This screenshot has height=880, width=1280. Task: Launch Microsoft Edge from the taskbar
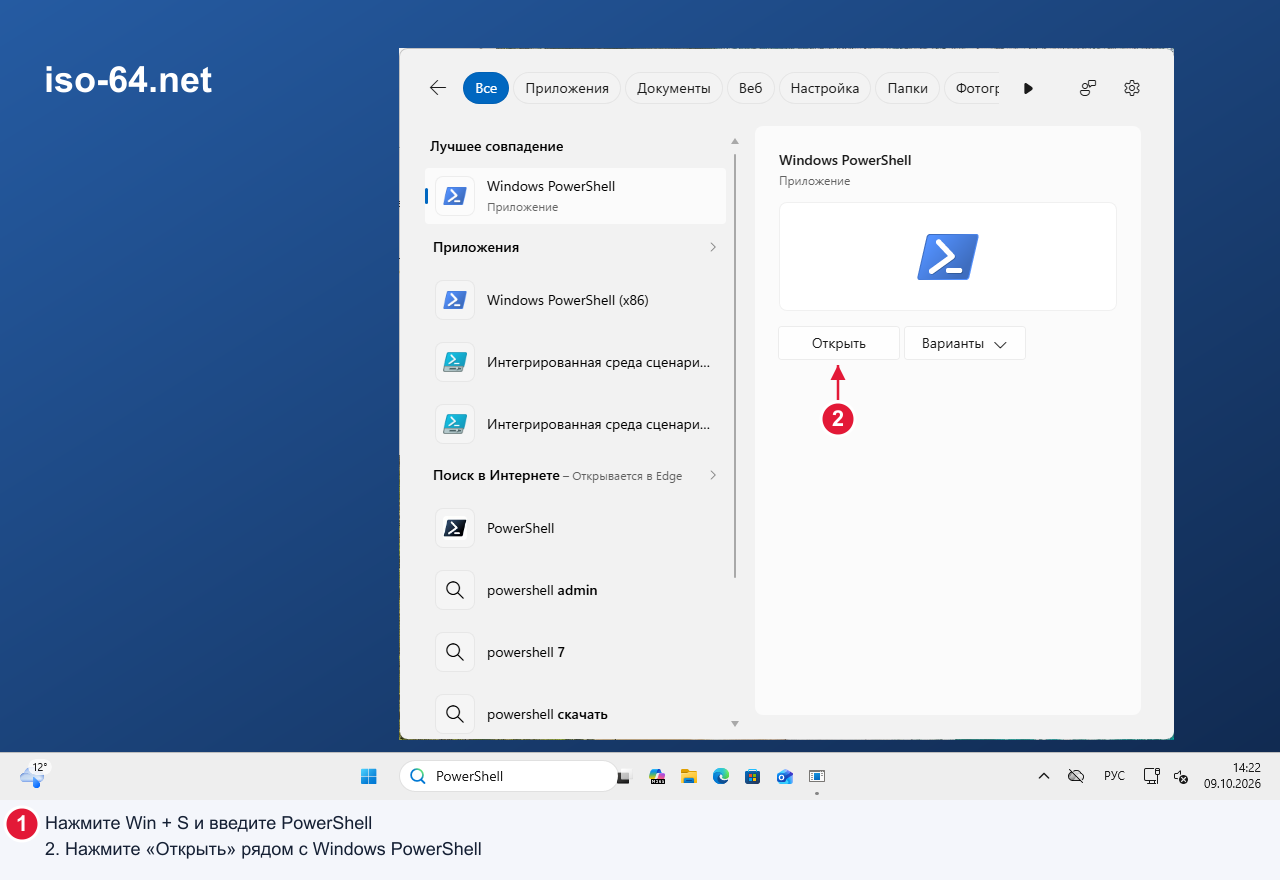click(x=720, y=776)
